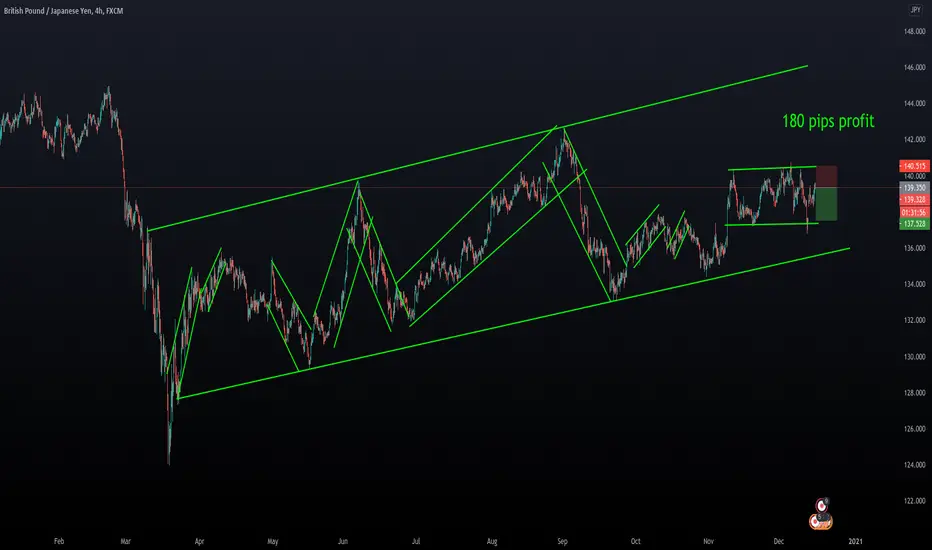Click the 136.000 price axis label
Image resolution: width=932 pixels, height=550 pixels.
click(914, 248)
